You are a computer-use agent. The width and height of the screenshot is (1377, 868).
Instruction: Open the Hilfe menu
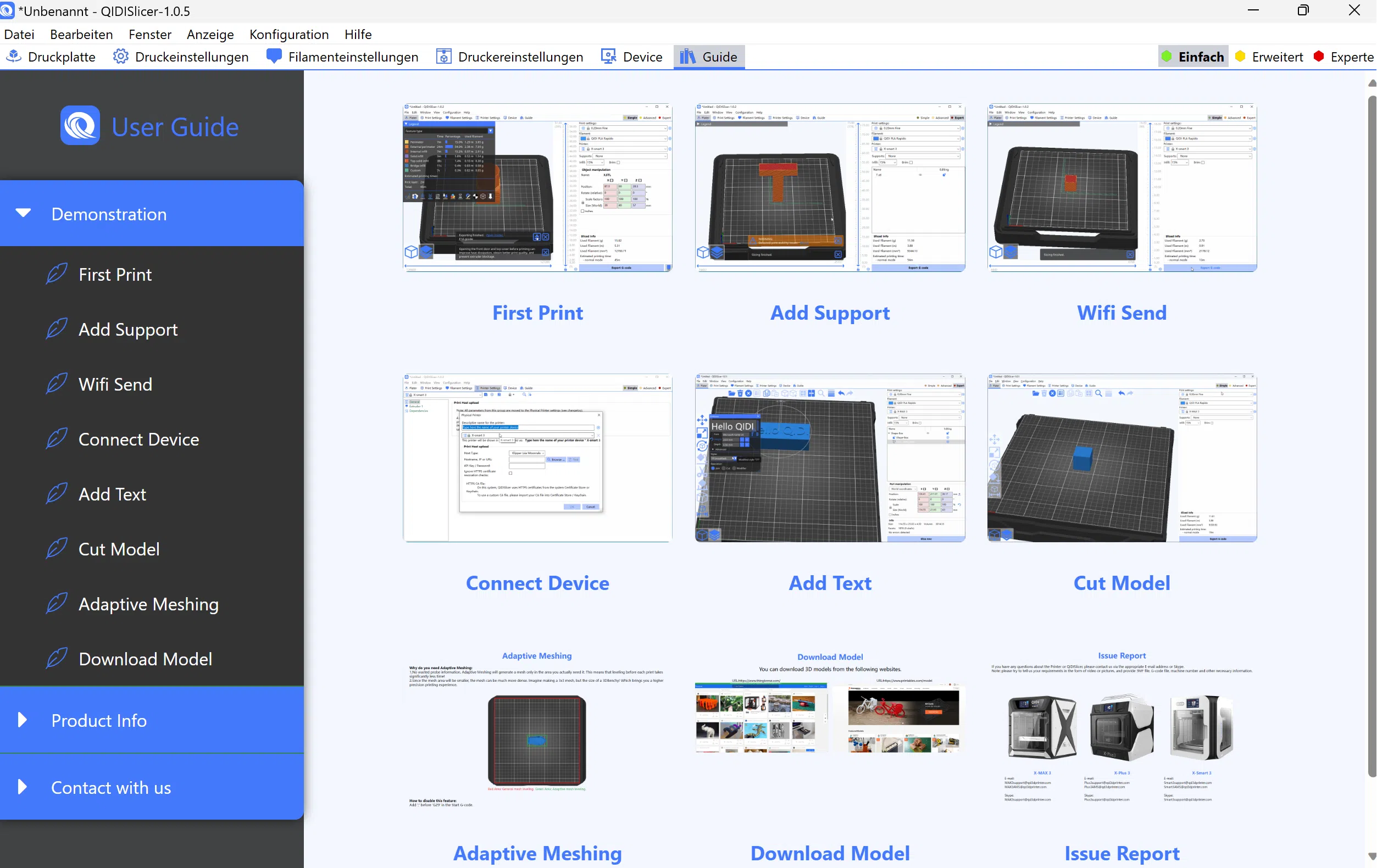pos(358,34)
